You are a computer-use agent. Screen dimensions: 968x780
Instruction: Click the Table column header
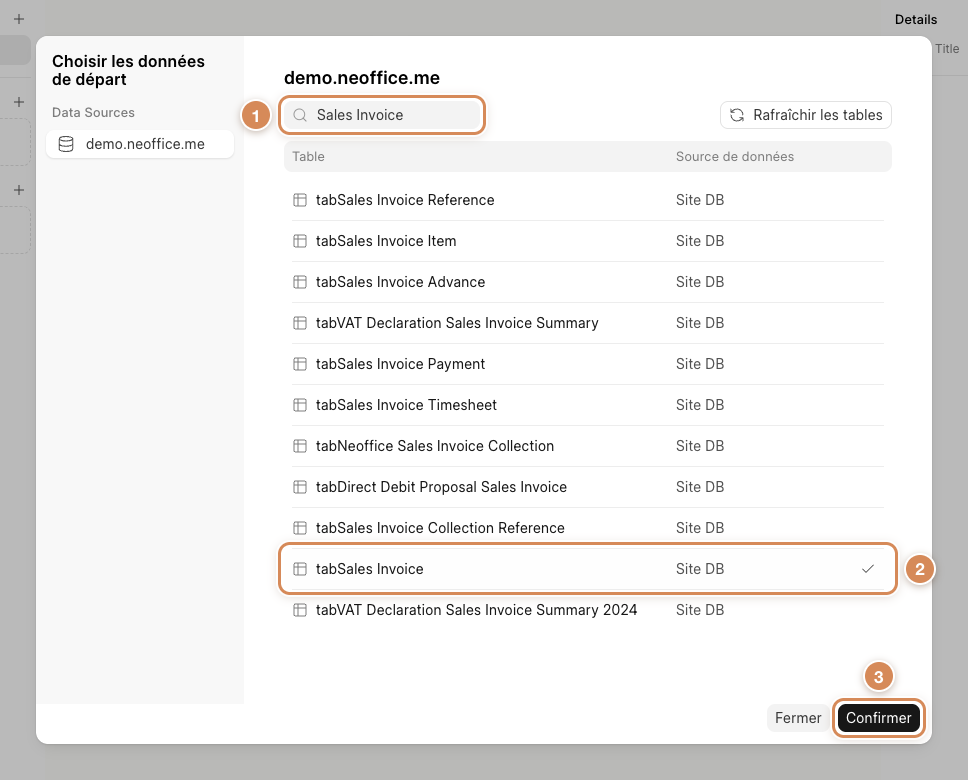[308, 157]
